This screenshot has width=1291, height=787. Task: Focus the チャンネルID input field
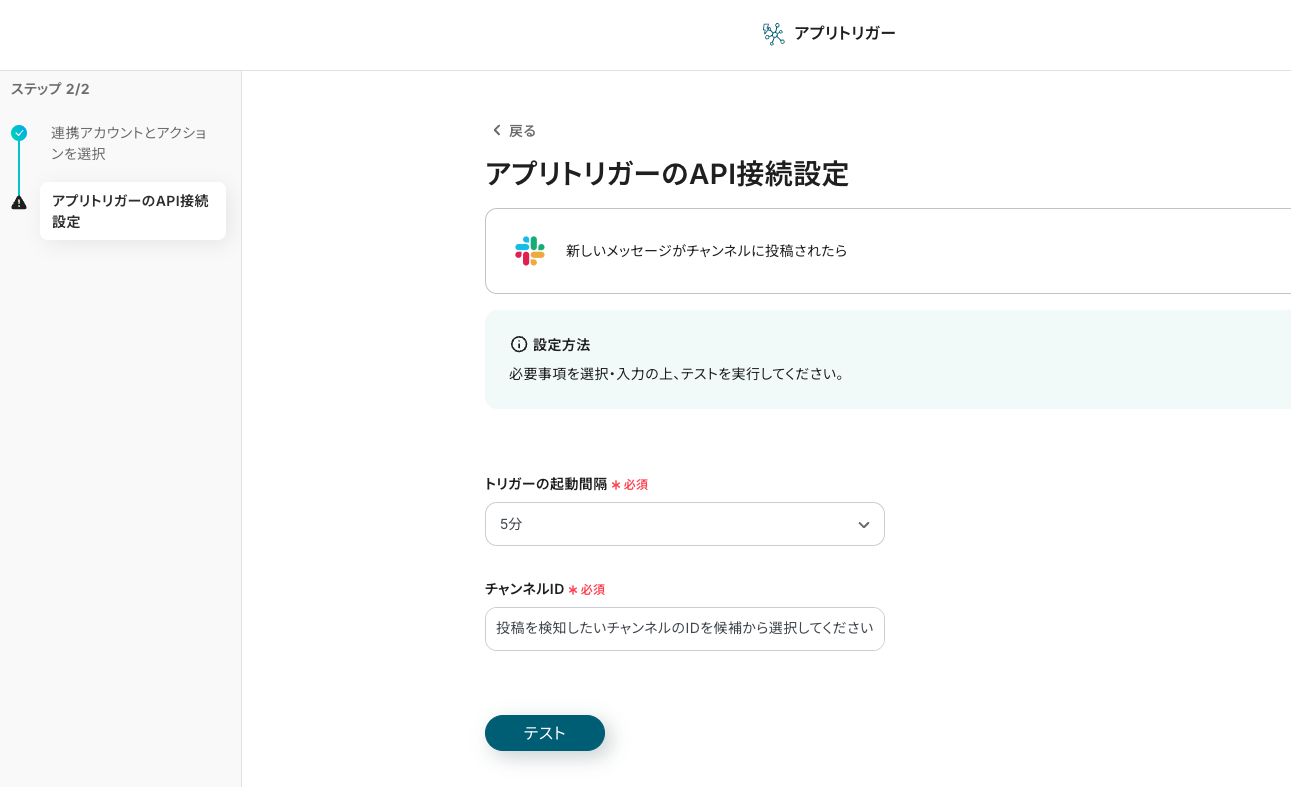pos(684,629)
